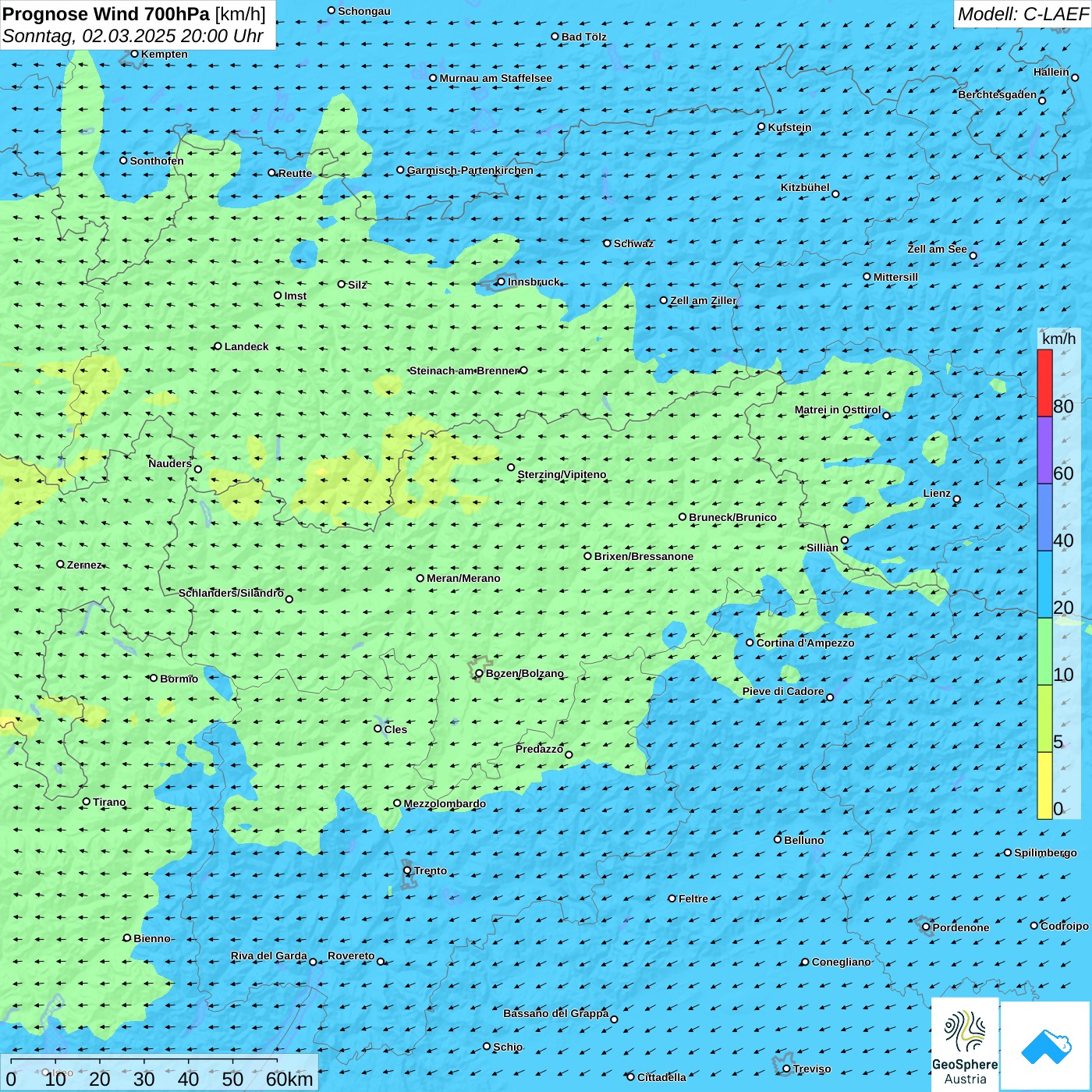
Task: Click the blue cloud logo in the corner
Action: pyautogui.click(x=1046, y=1045)
